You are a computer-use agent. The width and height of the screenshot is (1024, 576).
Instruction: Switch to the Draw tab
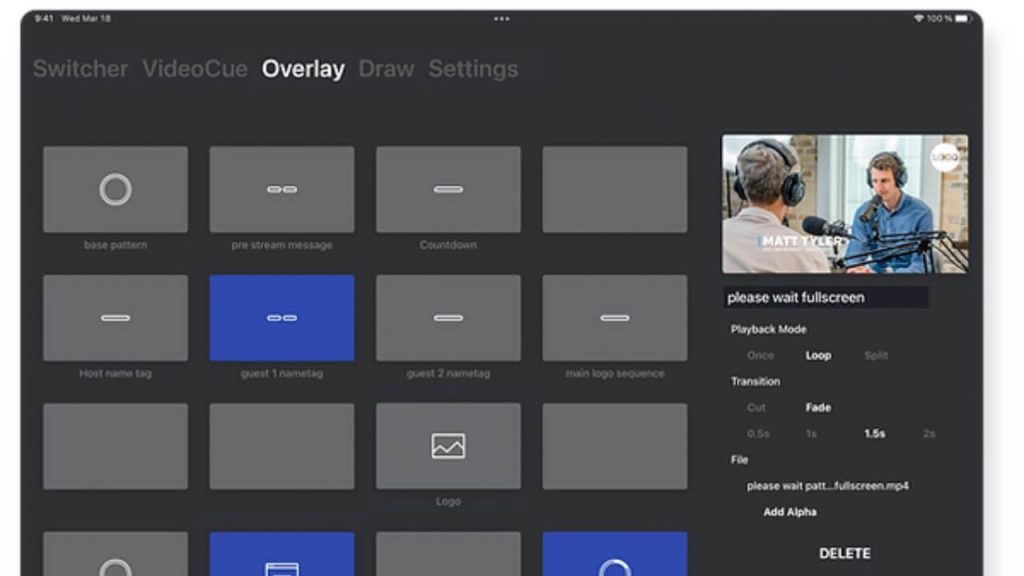386,69
